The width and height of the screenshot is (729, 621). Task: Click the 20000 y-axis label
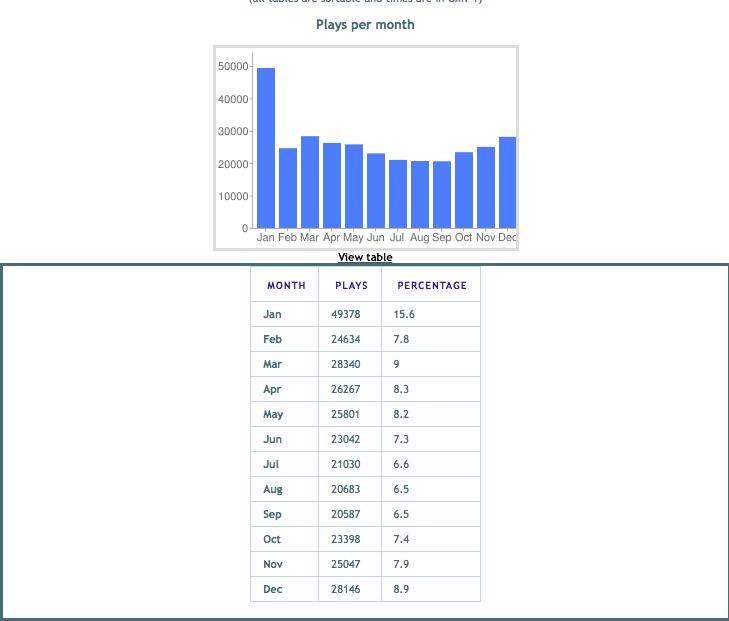point(233,164)
